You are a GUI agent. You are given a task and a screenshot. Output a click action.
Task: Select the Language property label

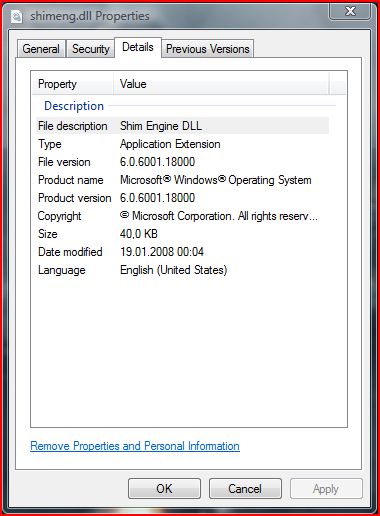click(x=62, y=270)
